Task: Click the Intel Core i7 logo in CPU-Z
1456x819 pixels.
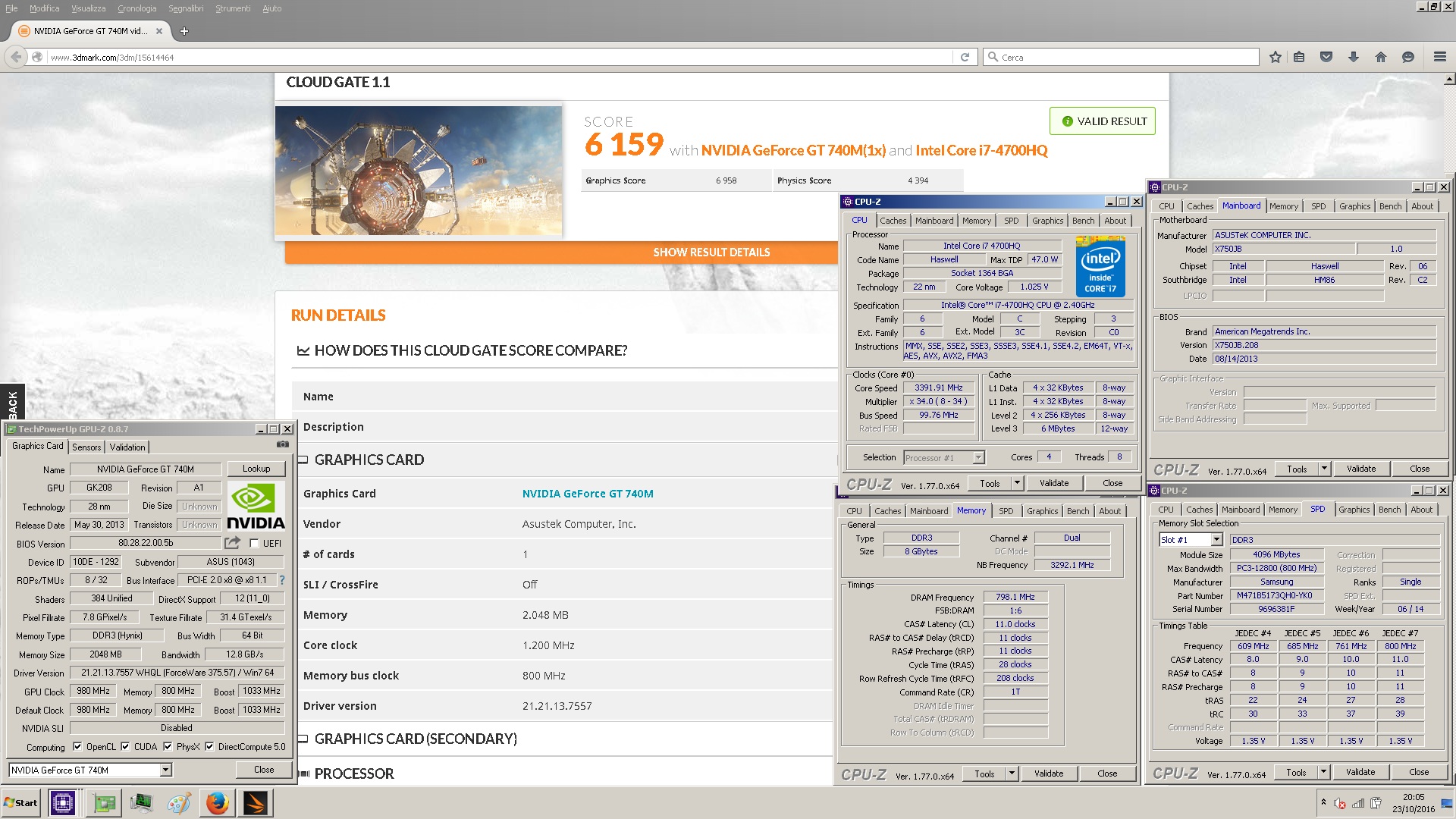Action: (1100, 266)
